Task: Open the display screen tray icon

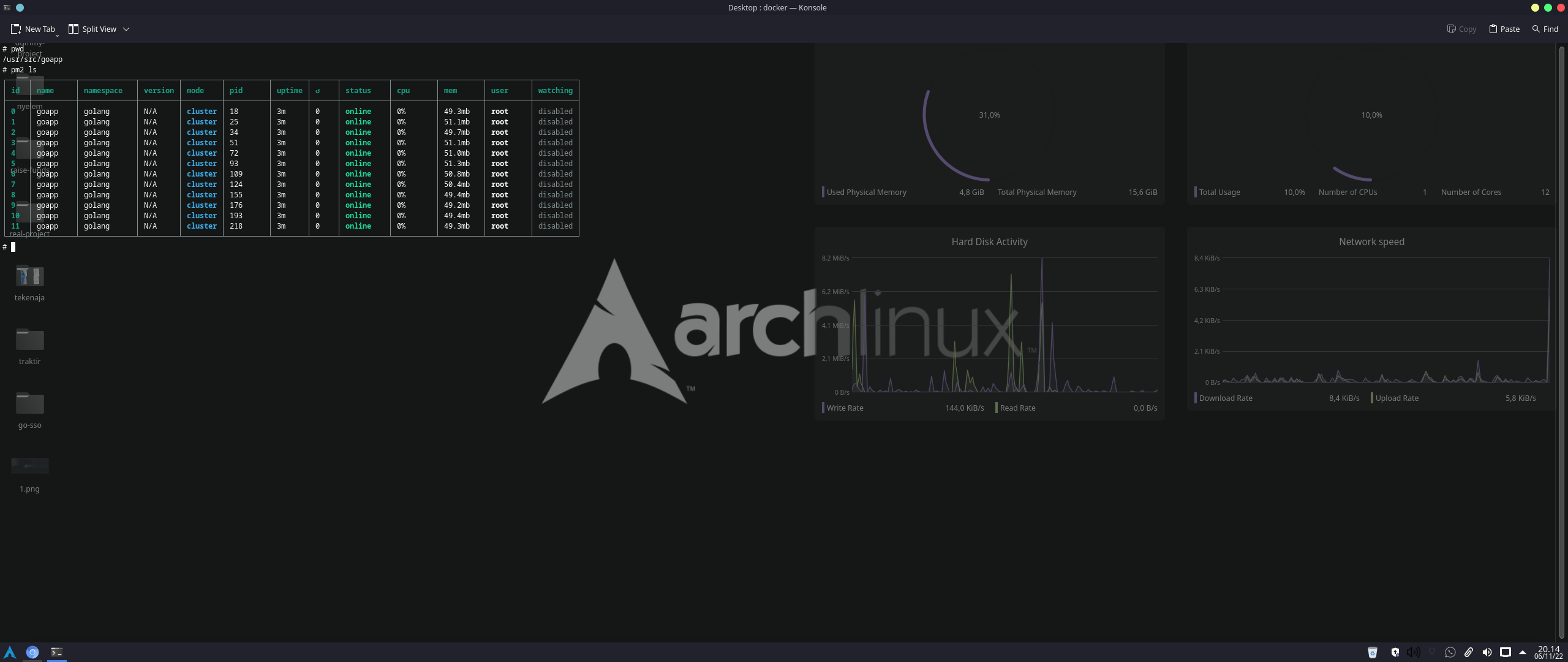Action: pyautogui.click(x=1506, y=652)
